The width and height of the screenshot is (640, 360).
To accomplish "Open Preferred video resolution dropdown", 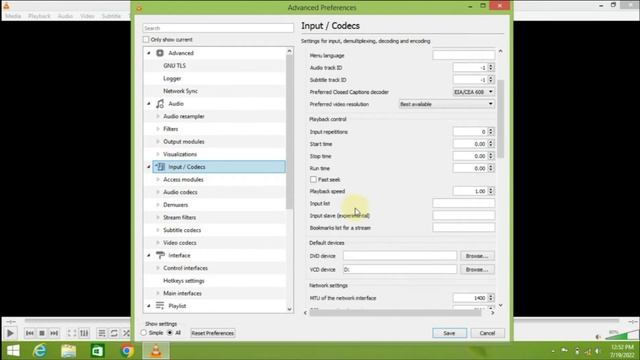I will click(x=447, y=104).
